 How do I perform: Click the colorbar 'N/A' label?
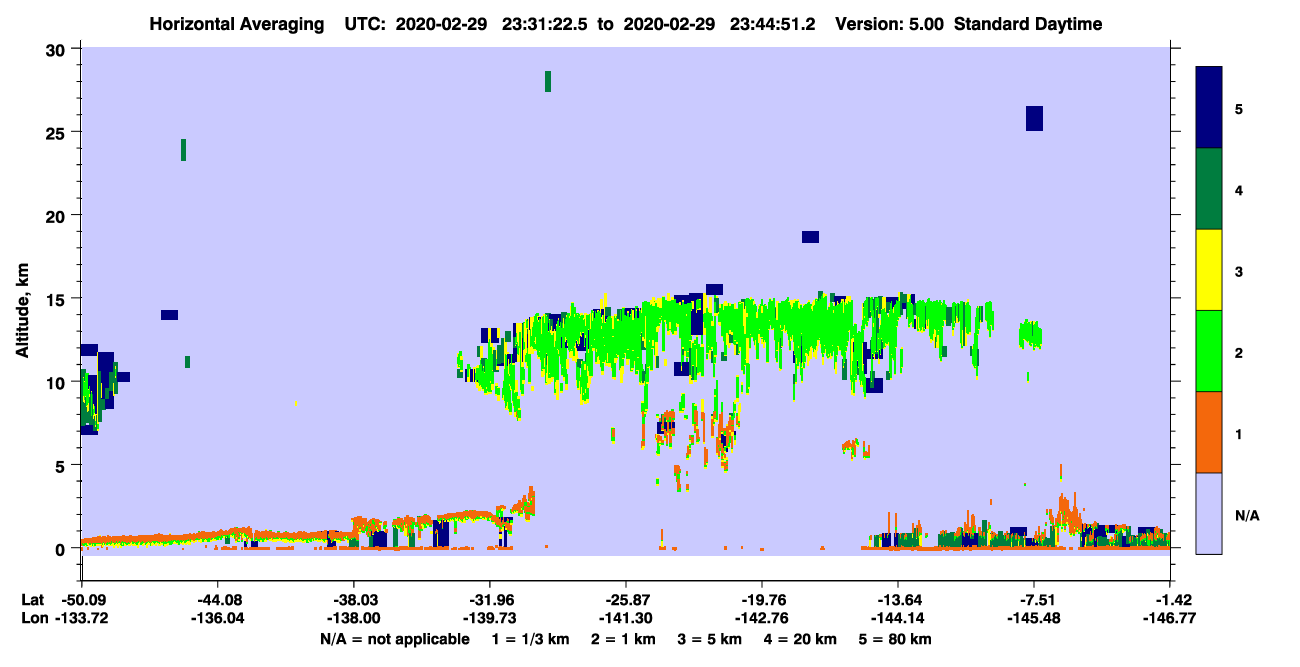click(1247, 515)
